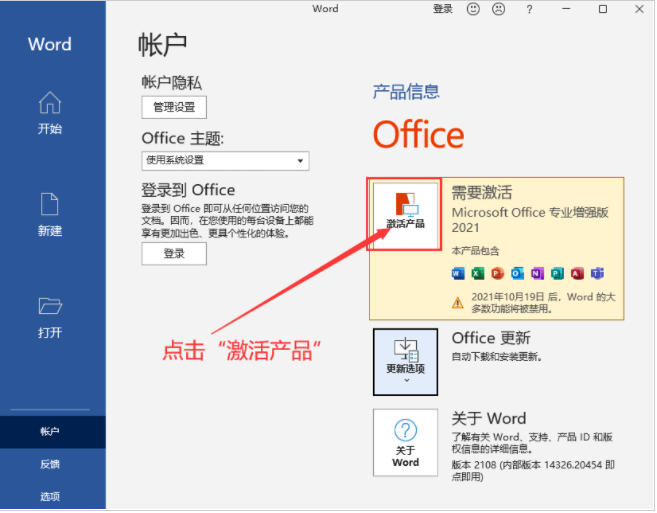Click the 关于 Word (About Word) button

click(x=405, y=441)
